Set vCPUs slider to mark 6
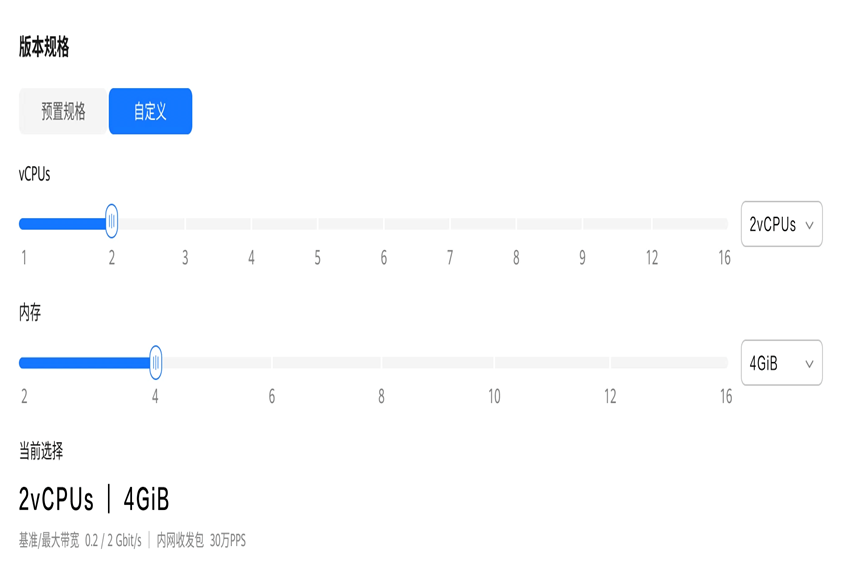Screen dimensions: 856x588 pyautogui.click(x=384, y=223)
